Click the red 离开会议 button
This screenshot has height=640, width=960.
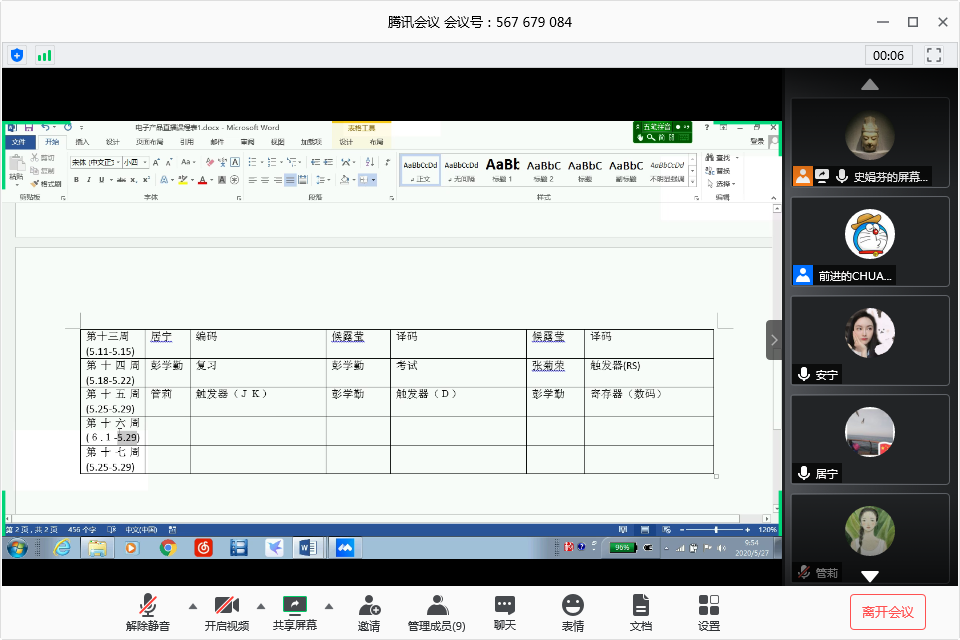pos(887,612)
